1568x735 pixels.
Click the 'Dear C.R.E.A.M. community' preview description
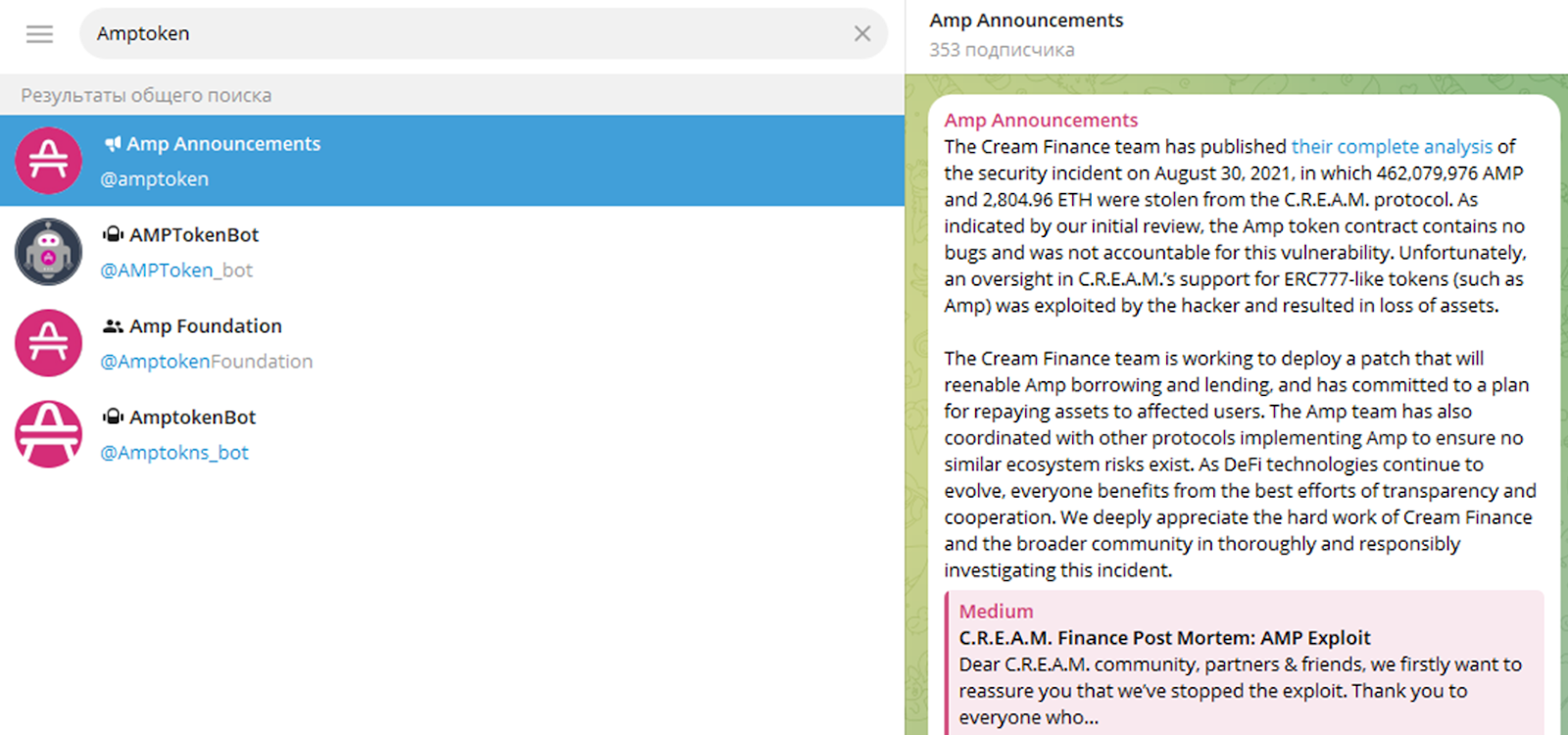(1240, 691)
